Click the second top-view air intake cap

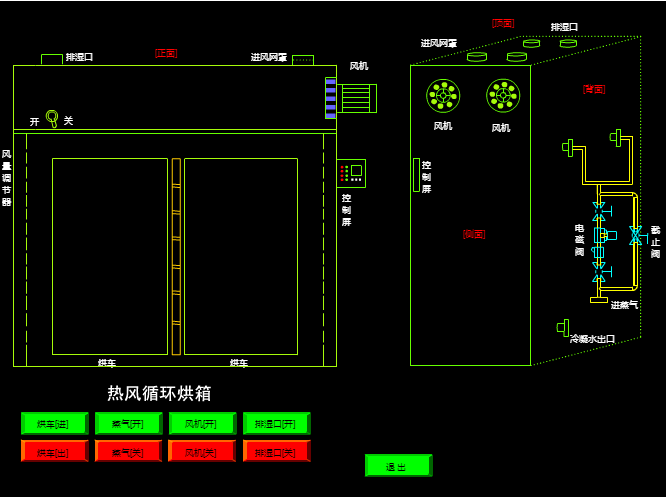(x=516, y=56)
